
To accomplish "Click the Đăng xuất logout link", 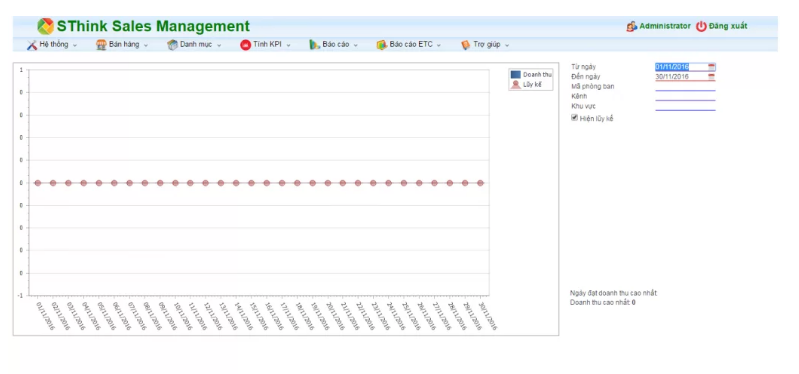I will [728, 26].
